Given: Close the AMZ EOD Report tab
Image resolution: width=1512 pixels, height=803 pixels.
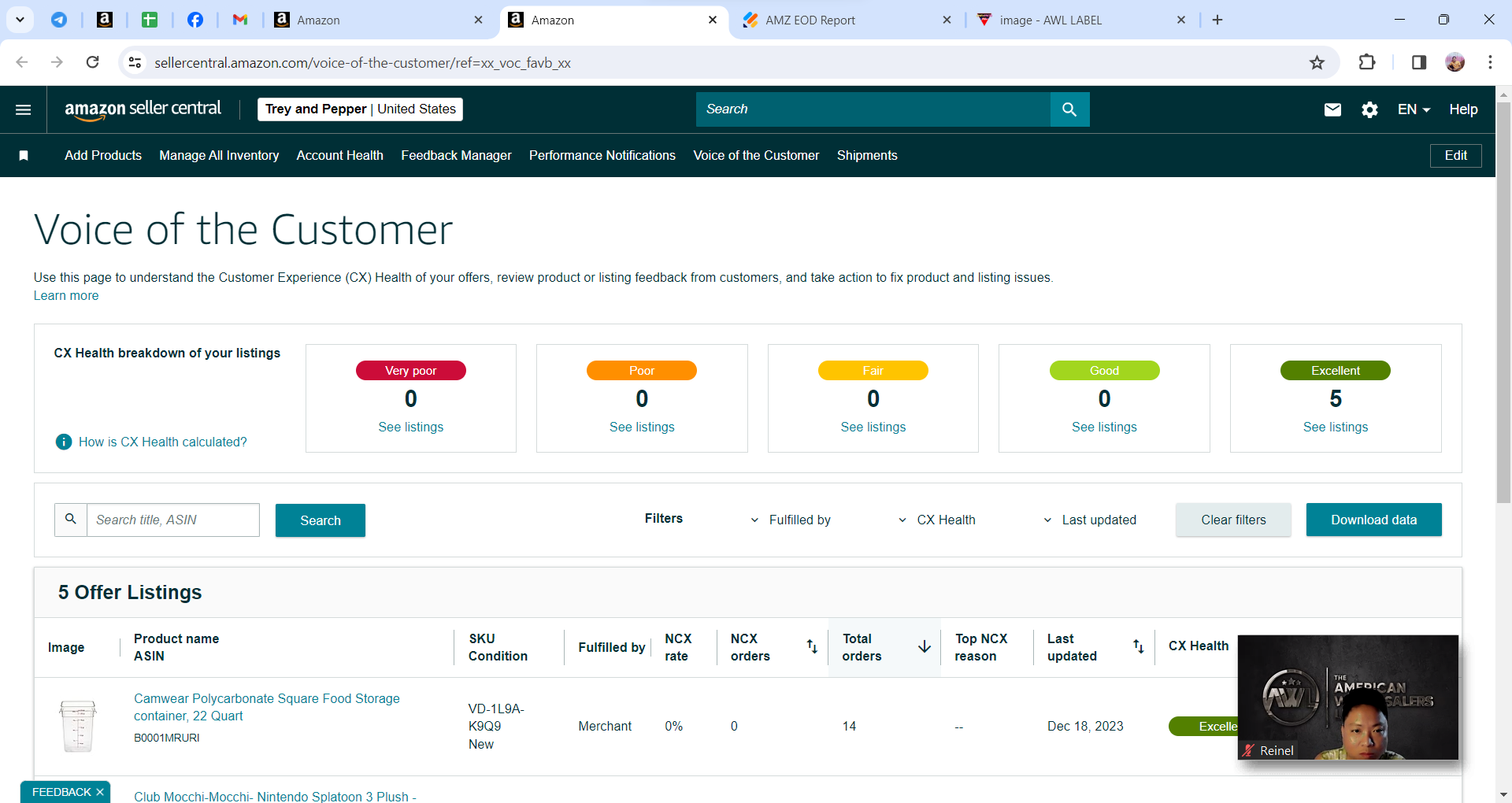Looking at the screenshot, I should point(947,20).
